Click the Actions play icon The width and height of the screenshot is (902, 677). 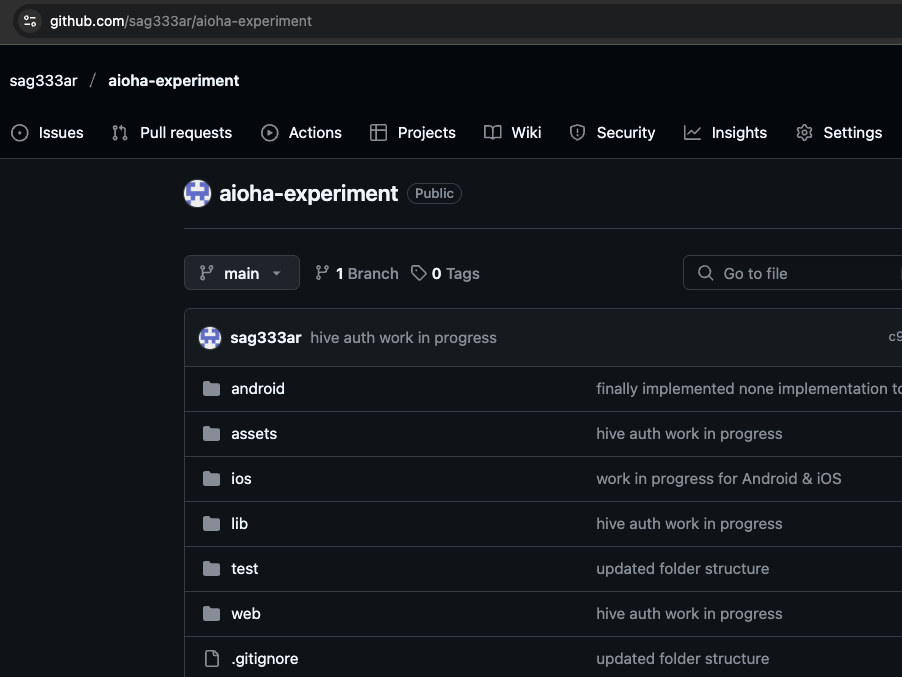pos(270,133)
